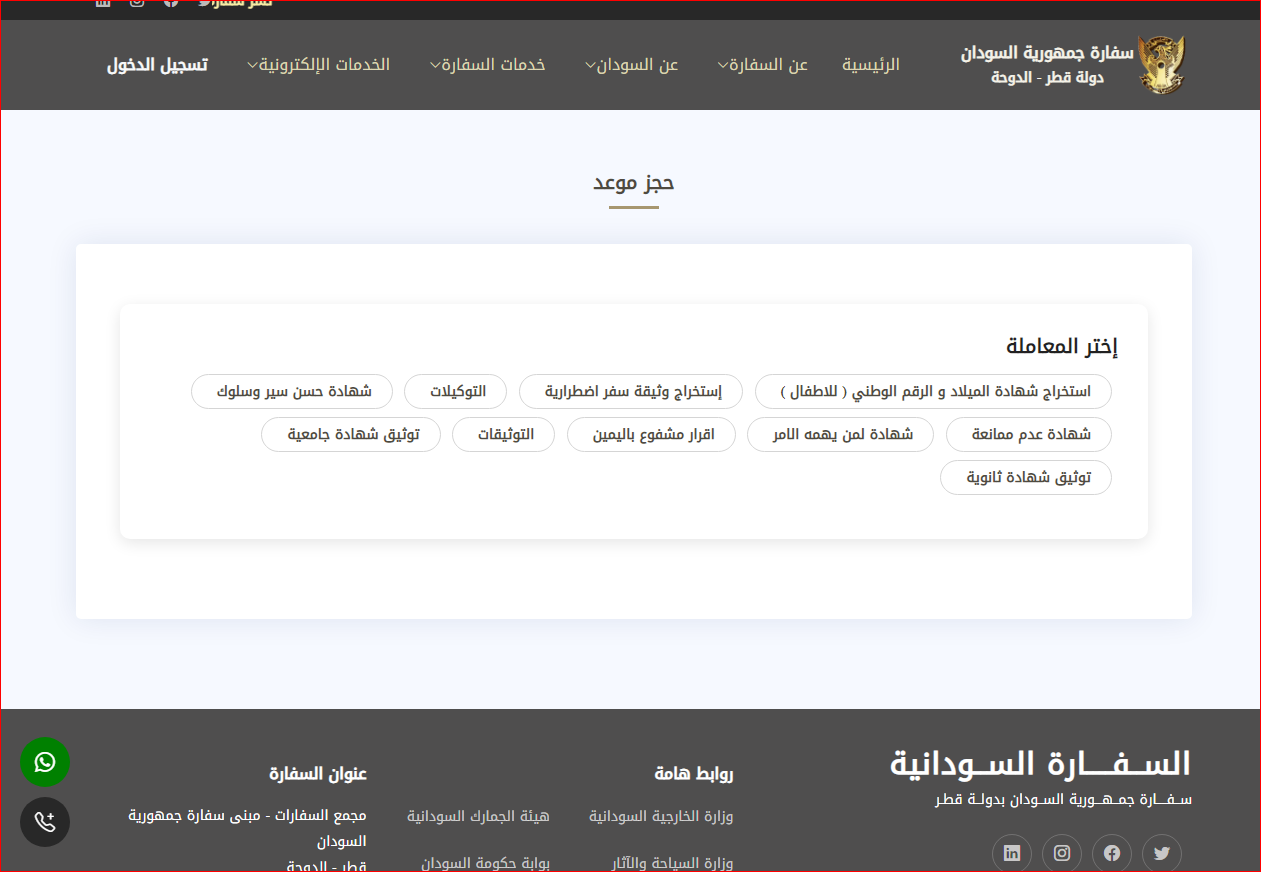Open the embassy Facebook icon in footer
The height and width of the screenshot is (872, 1261).
pos(1111,854)
